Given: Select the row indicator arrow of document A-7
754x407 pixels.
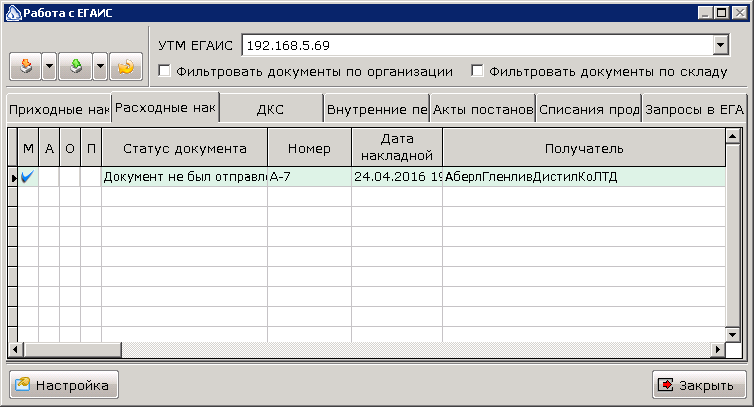Looking at the screenshot, I should pos(13,177).
